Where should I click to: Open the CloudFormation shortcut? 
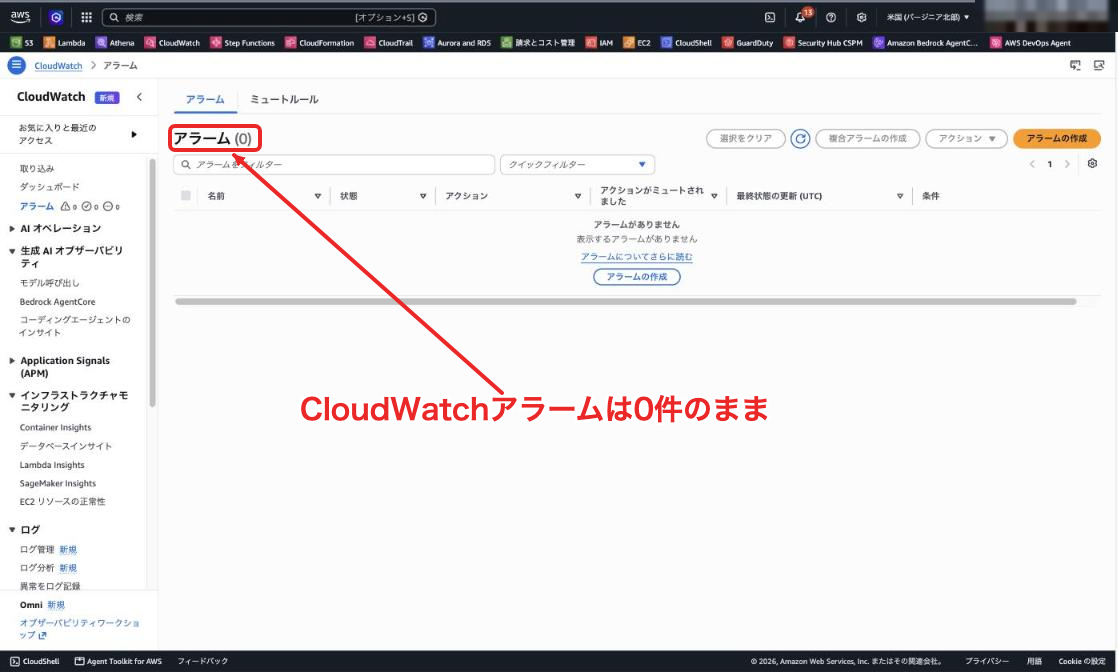pyautogui.click(x=319, y=43)
